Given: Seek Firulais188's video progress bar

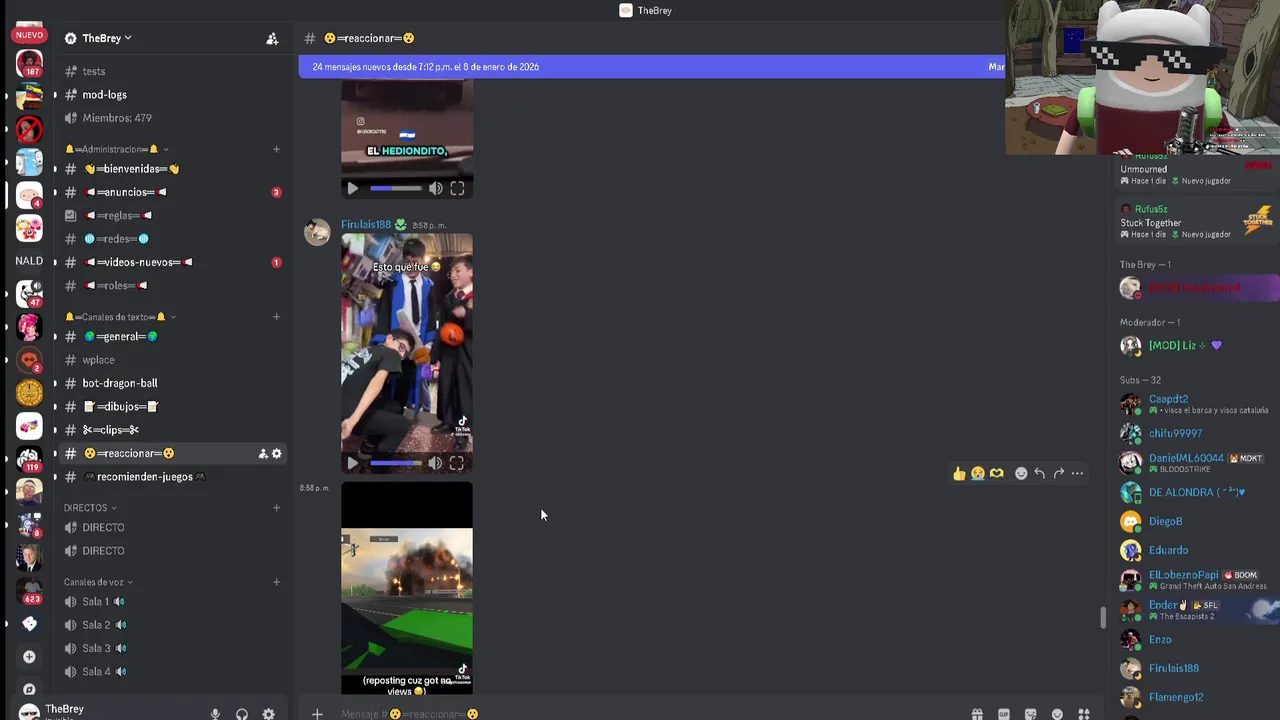Looking at the screenshot, I should click(x=396, y=463).
